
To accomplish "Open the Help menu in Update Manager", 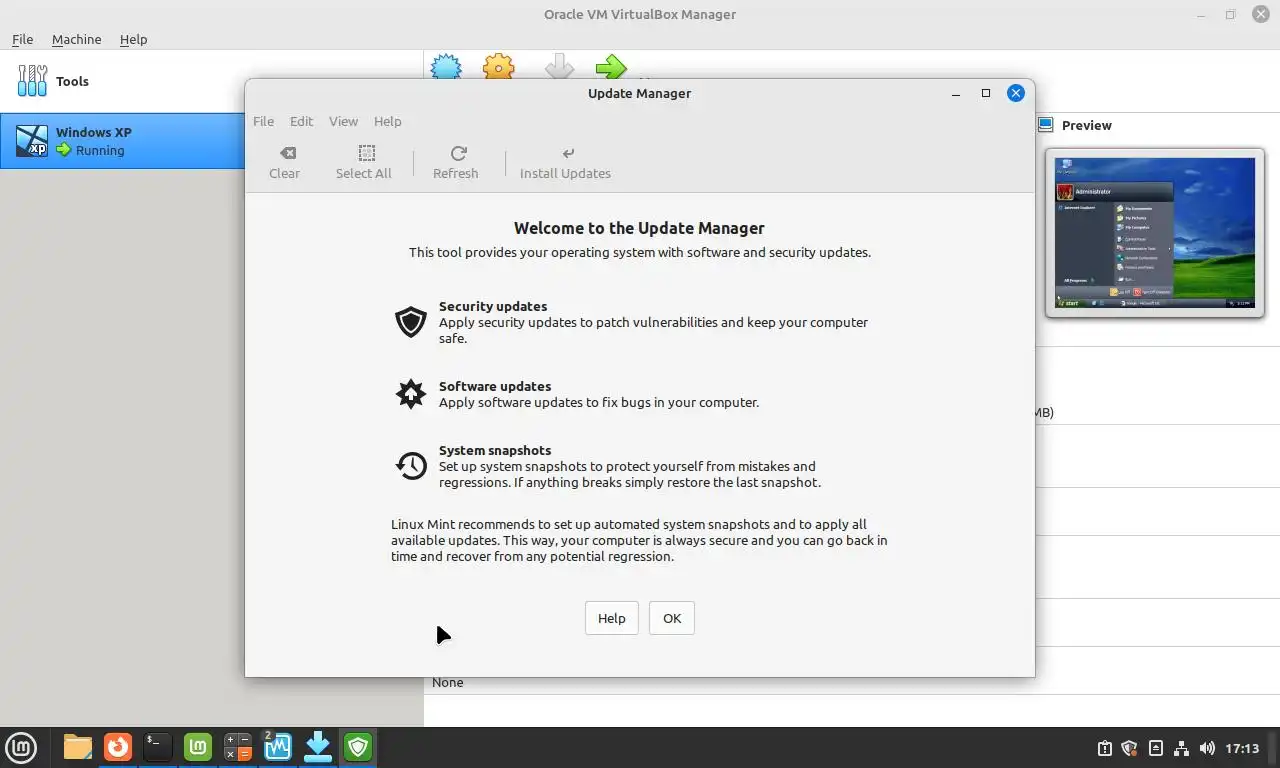I will point(387,121).
